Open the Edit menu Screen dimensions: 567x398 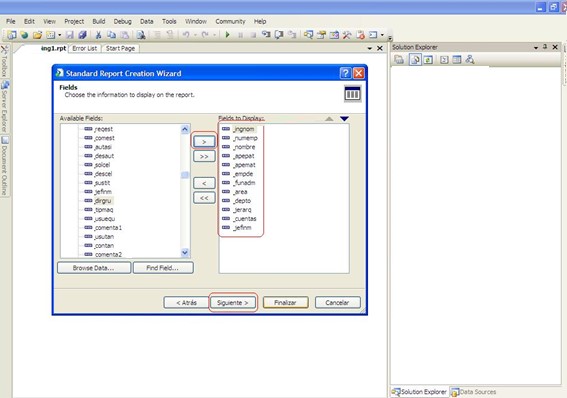29,21
